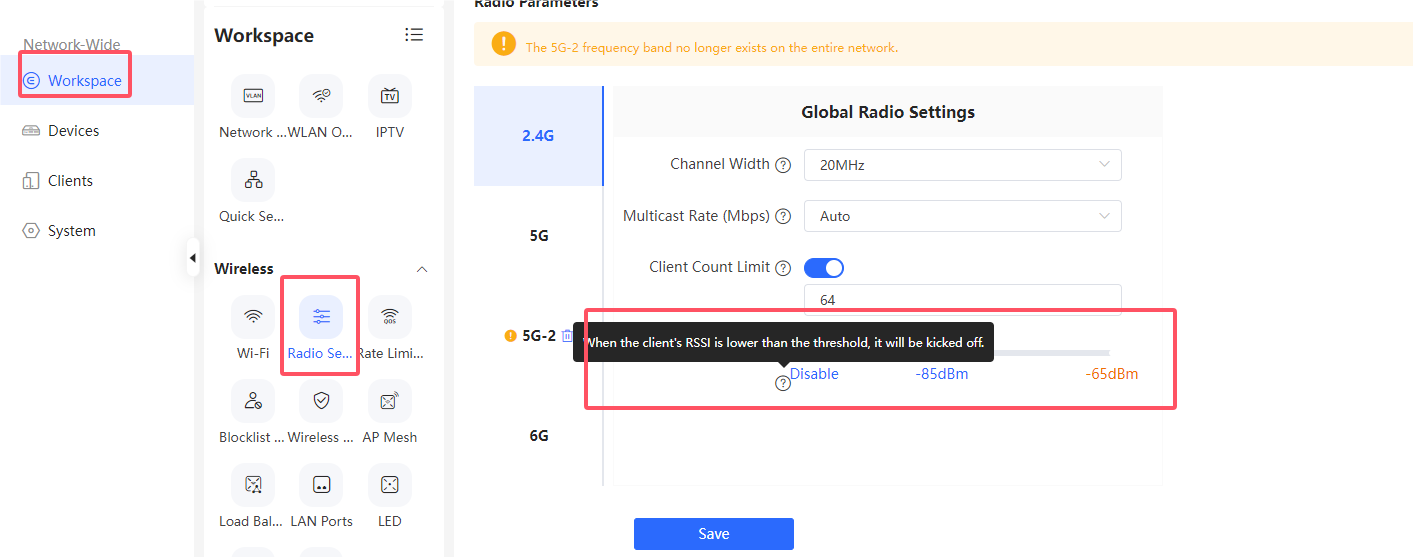
Task: Click the Workspace list view icon
Action: 414,35
